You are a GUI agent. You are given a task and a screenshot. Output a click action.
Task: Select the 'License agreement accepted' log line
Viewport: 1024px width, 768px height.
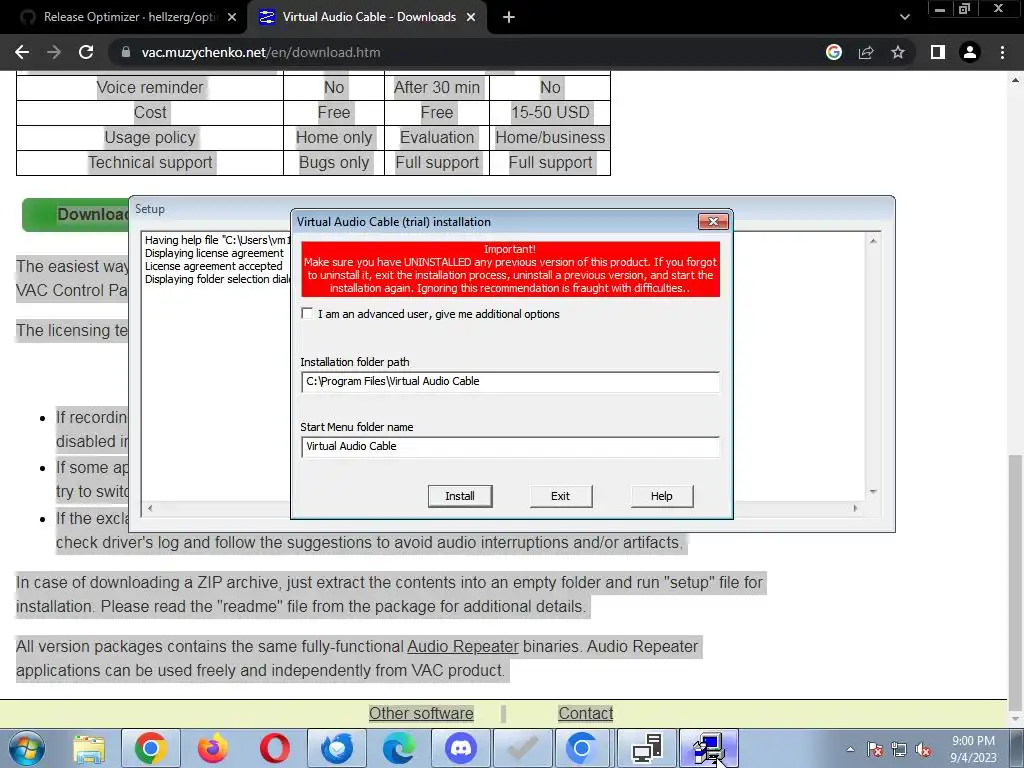[214, 266]
